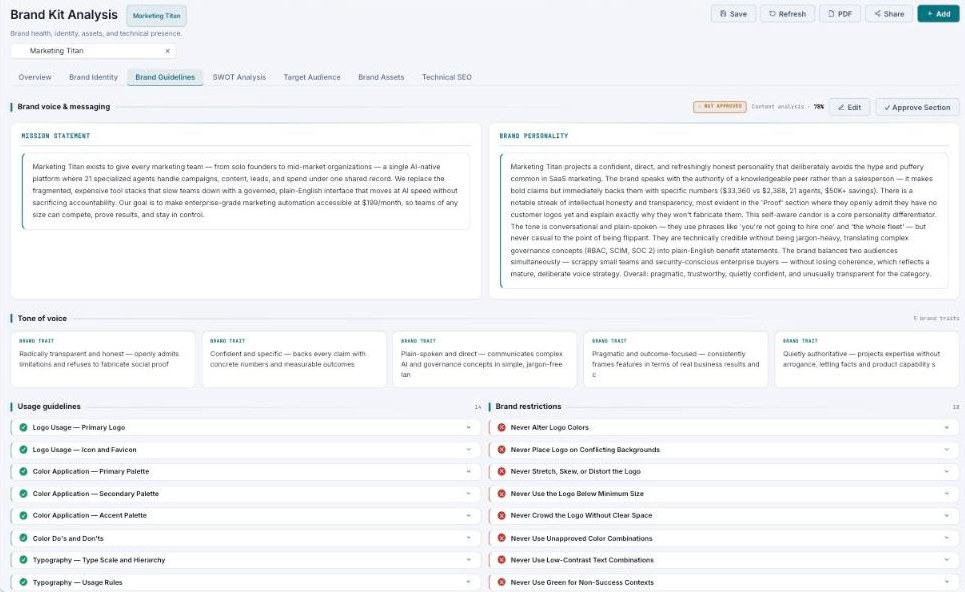Image resolution: width=965 pixels, height=592 pixels.
Task: Click the Save button
Action: pos(733,14)
